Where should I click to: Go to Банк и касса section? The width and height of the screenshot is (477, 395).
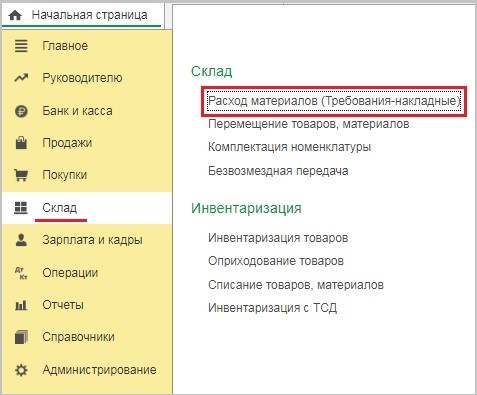point(77,111)
